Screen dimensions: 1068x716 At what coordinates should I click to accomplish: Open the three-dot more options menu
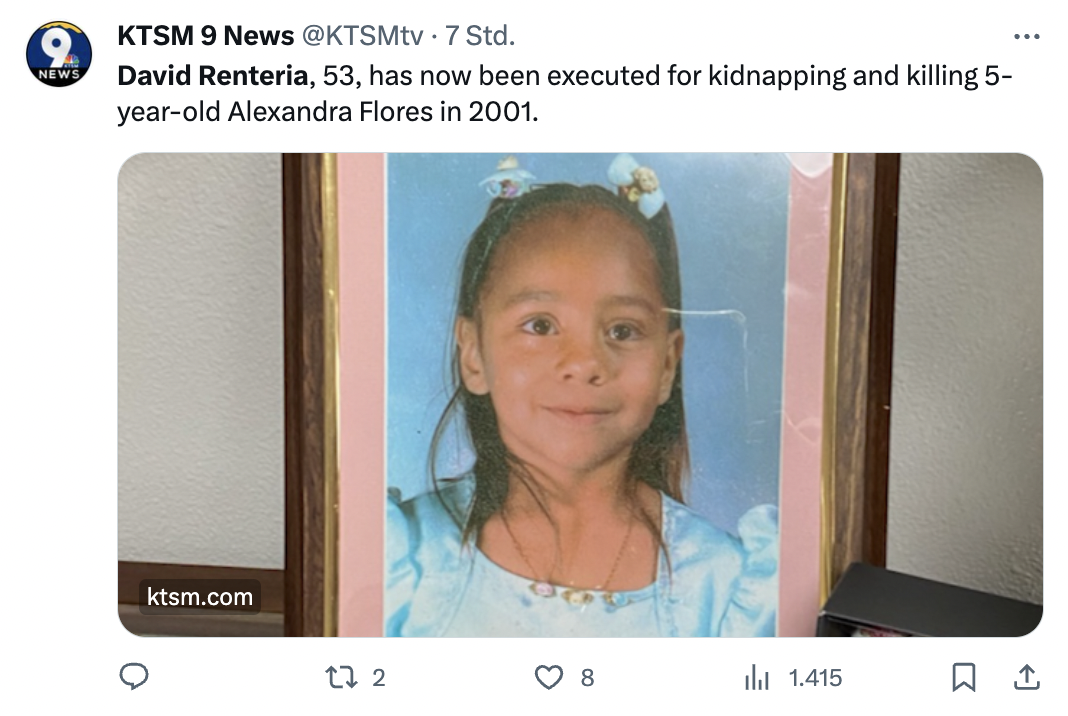click(1026, 36)
